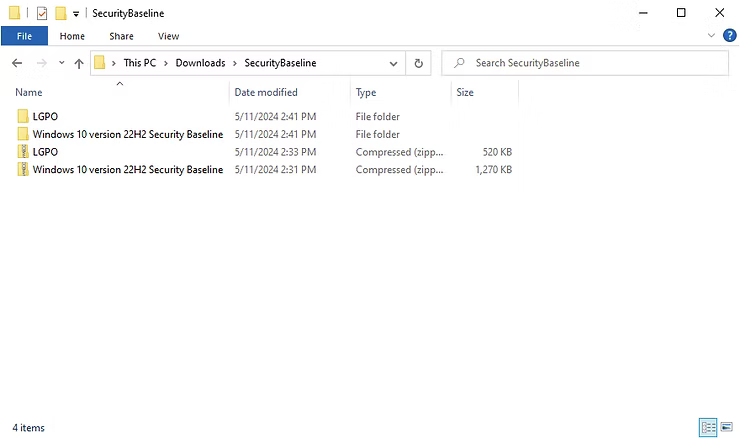
Task: Refresh the SecurityBaseline folder view
Action: [x=418, y=63]
